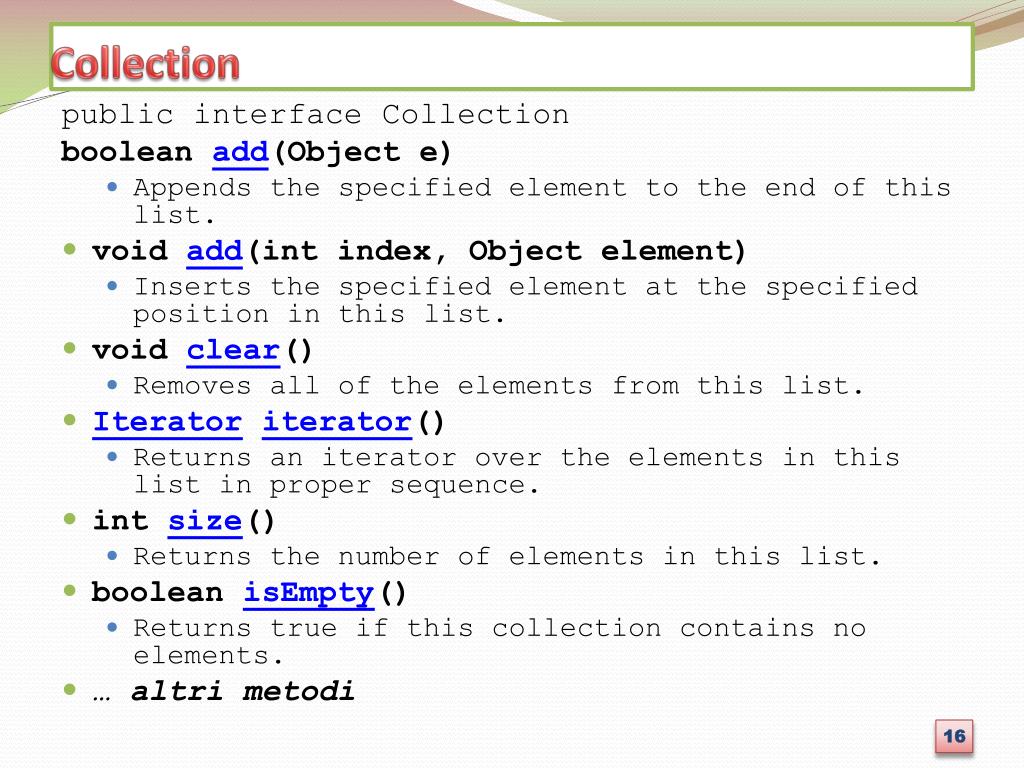Select the '… altri metodi' line

[x=223, y=692]
